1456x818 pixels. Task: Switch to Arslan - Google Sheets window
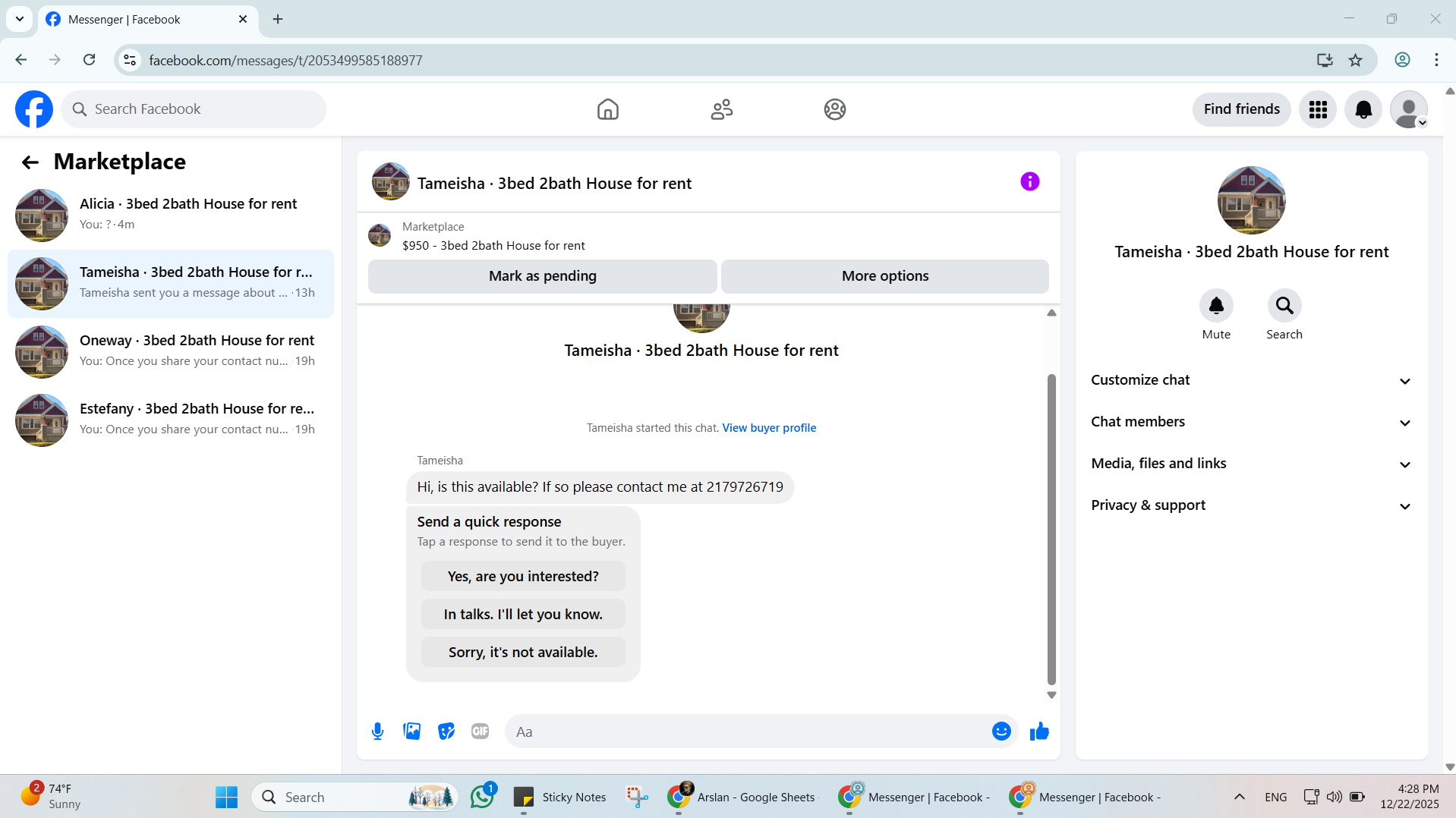(741, 797)
